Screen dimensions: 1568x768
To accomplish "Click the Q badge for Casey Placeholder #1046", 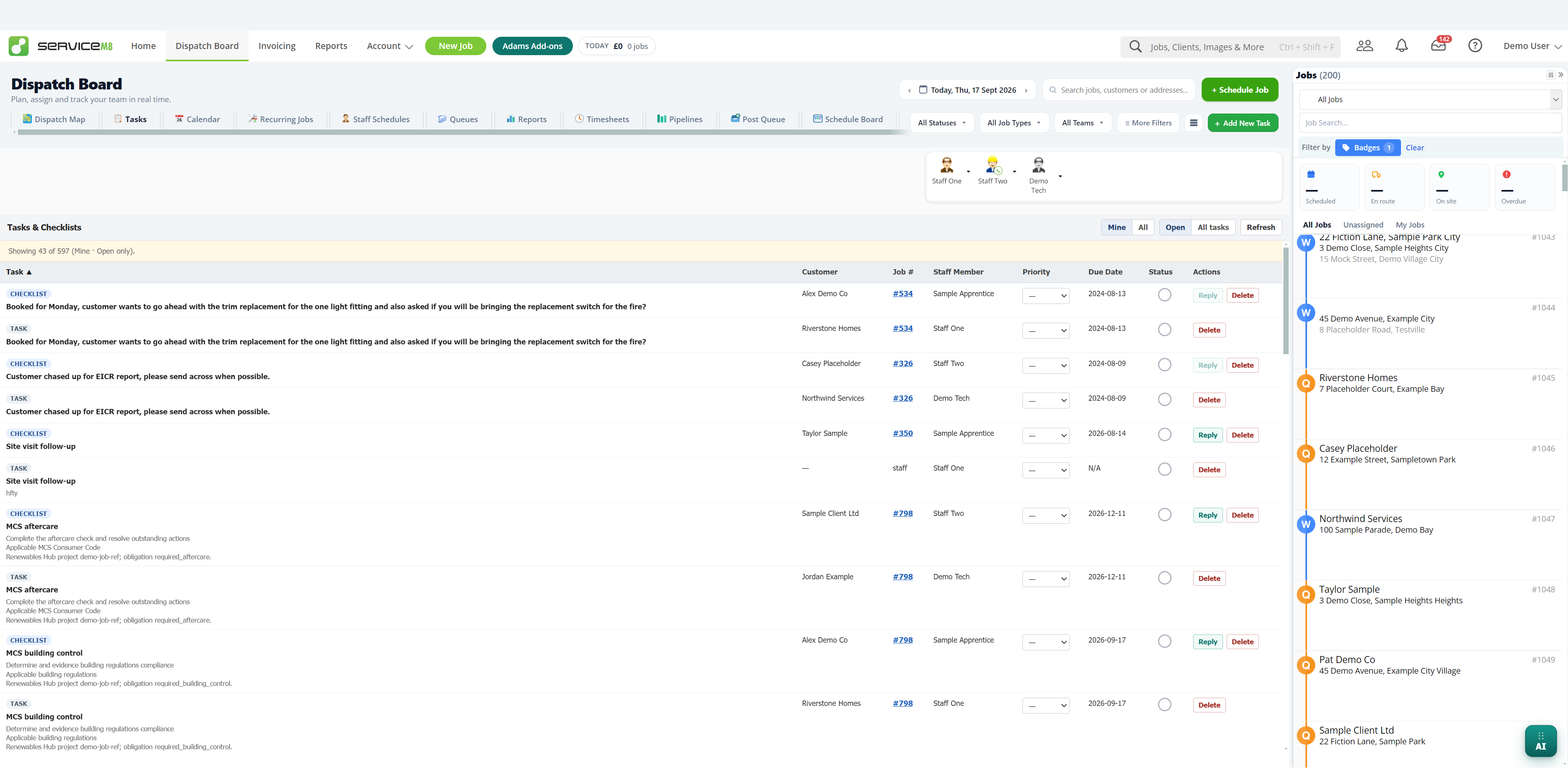I will coord(1306,454).
